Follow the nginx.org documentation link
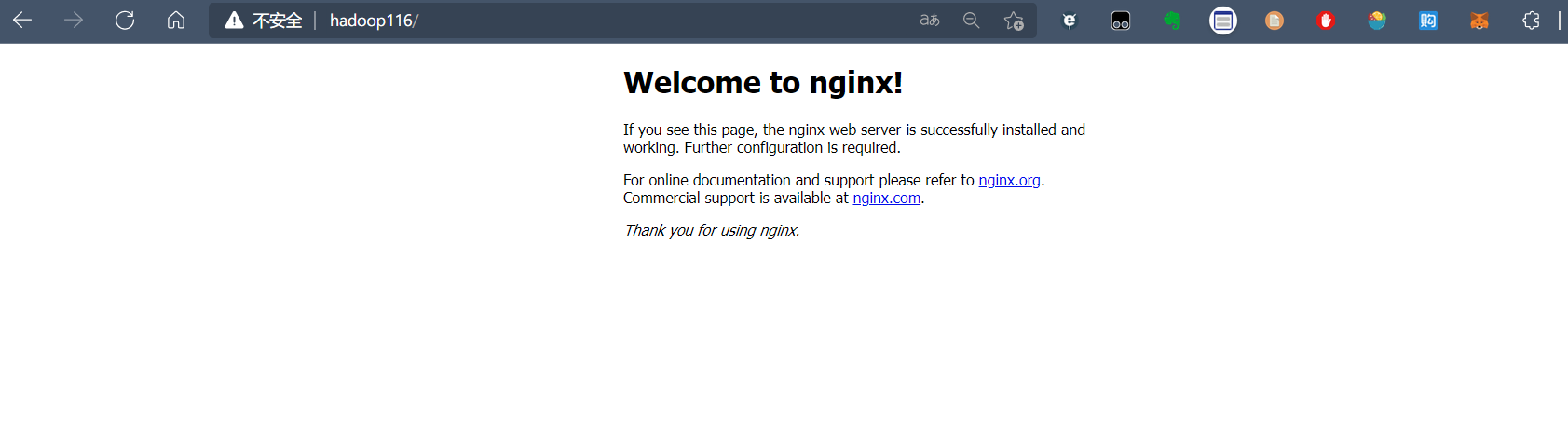Image resolution: width=1568 pixels, height=425 pixels. point(1009,180)
